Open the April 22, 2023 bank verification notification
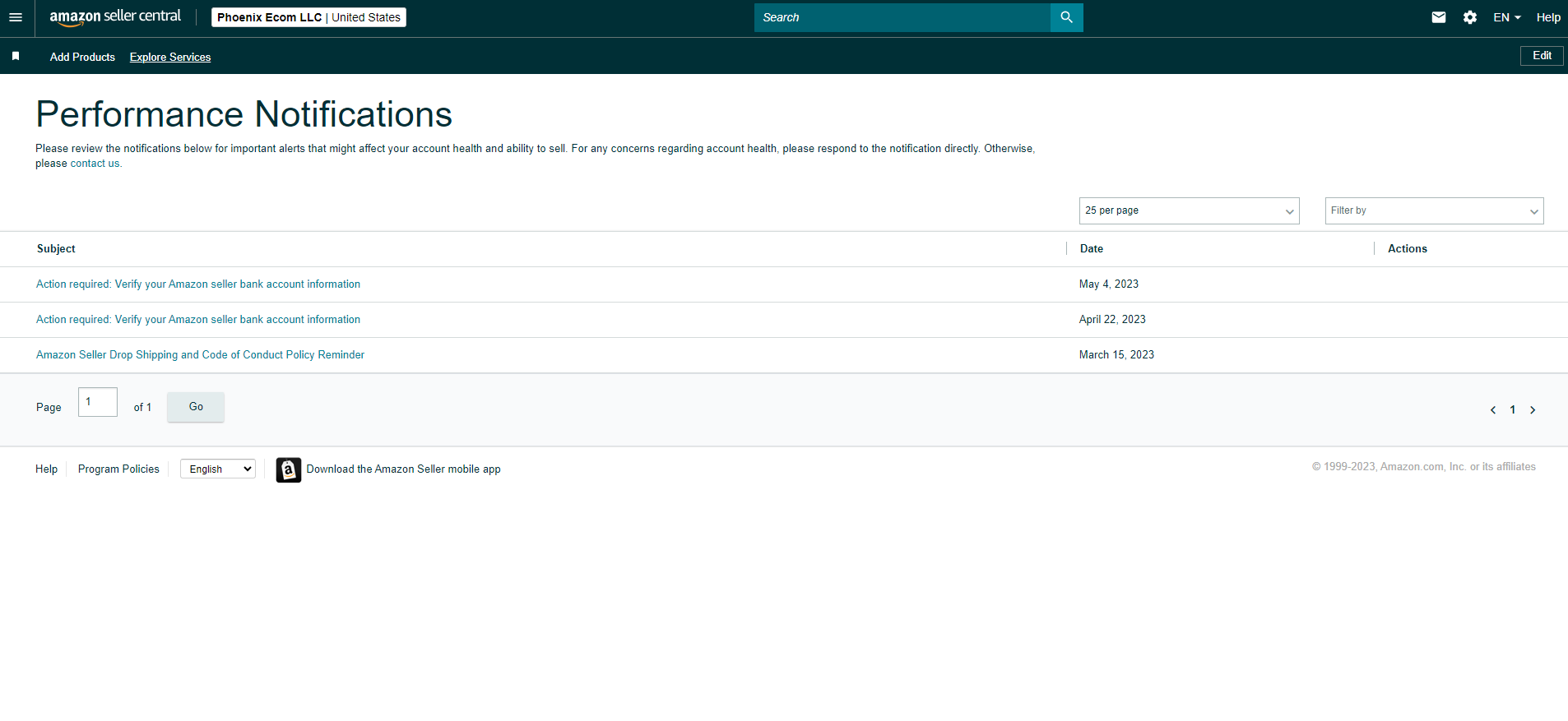 tap(198, 320)
